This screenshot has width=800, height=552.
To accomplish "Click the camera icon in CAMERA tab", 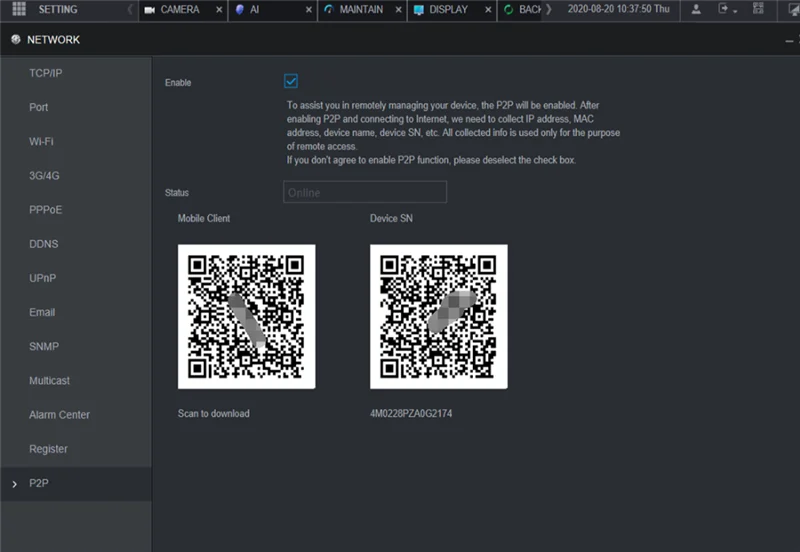I will [x=149, y=10].
